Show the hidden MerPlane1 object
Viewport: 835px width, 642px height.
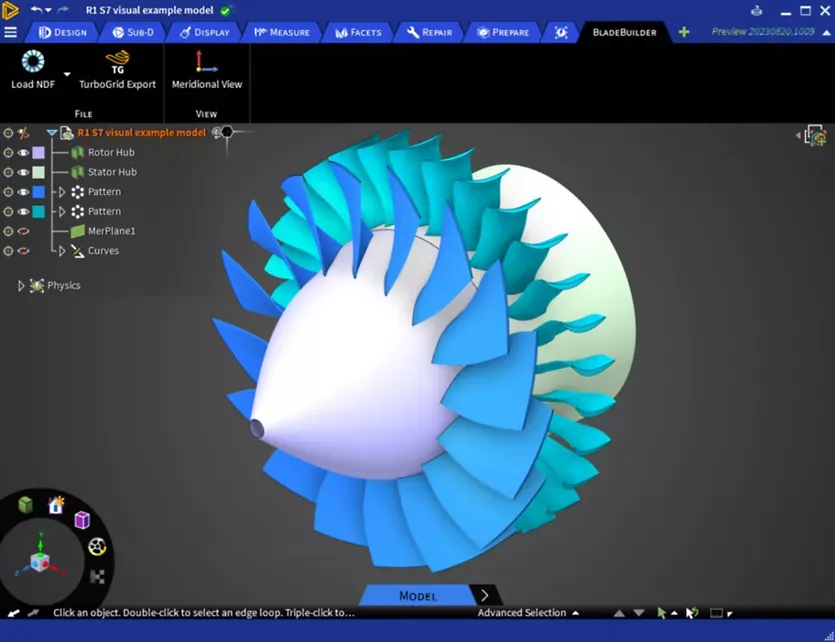(23, 231)
